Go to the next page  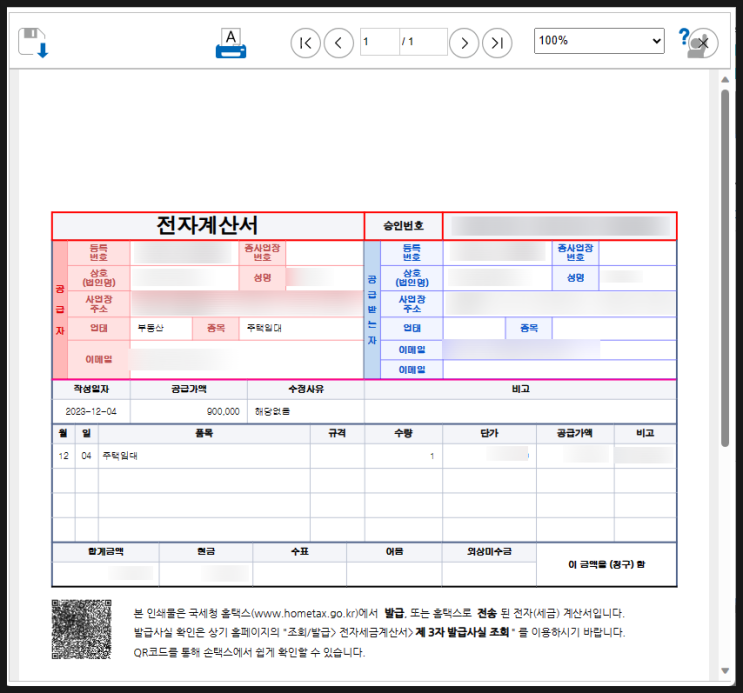coord(464,43)
